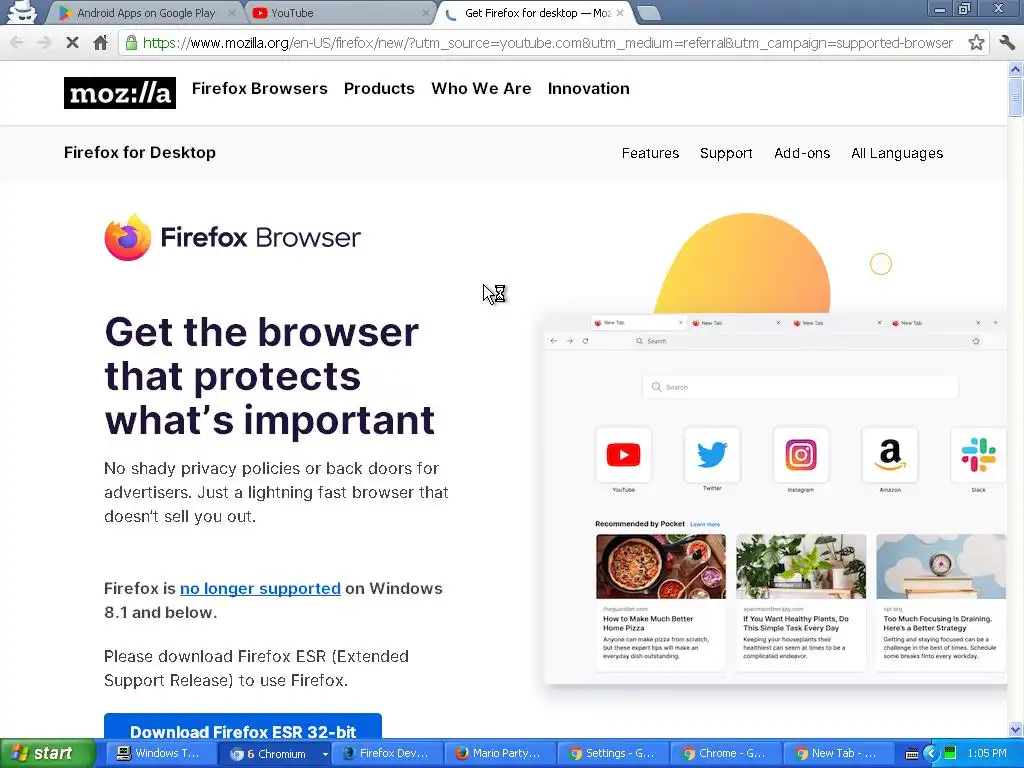Click the Add-ons link

tap(801, 153)
